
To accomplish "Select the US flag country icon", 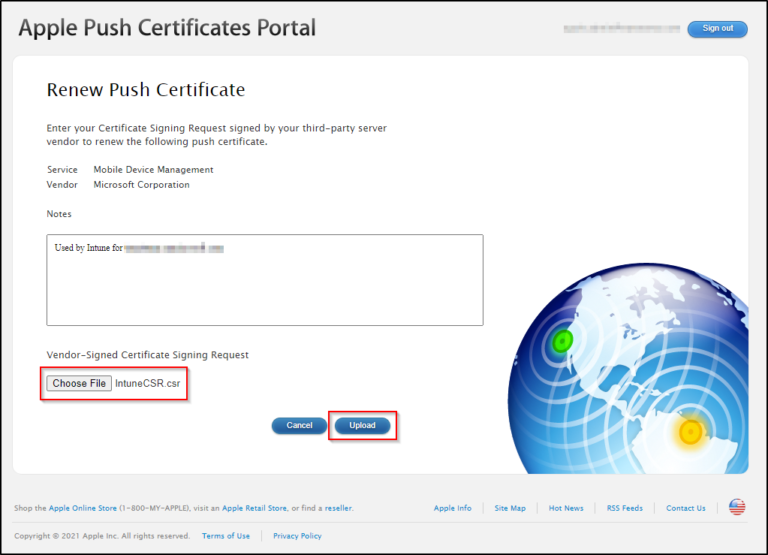I will 737,507.
